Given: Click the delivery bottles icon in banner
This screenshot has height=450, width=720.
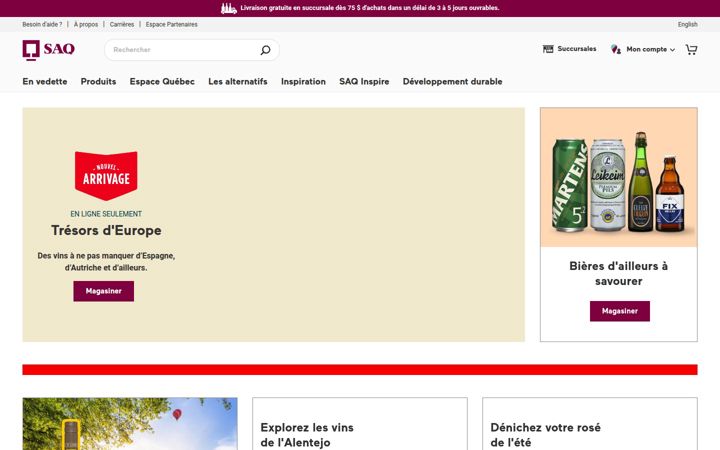Looking at the screenshot, I should tap(229, 8).
